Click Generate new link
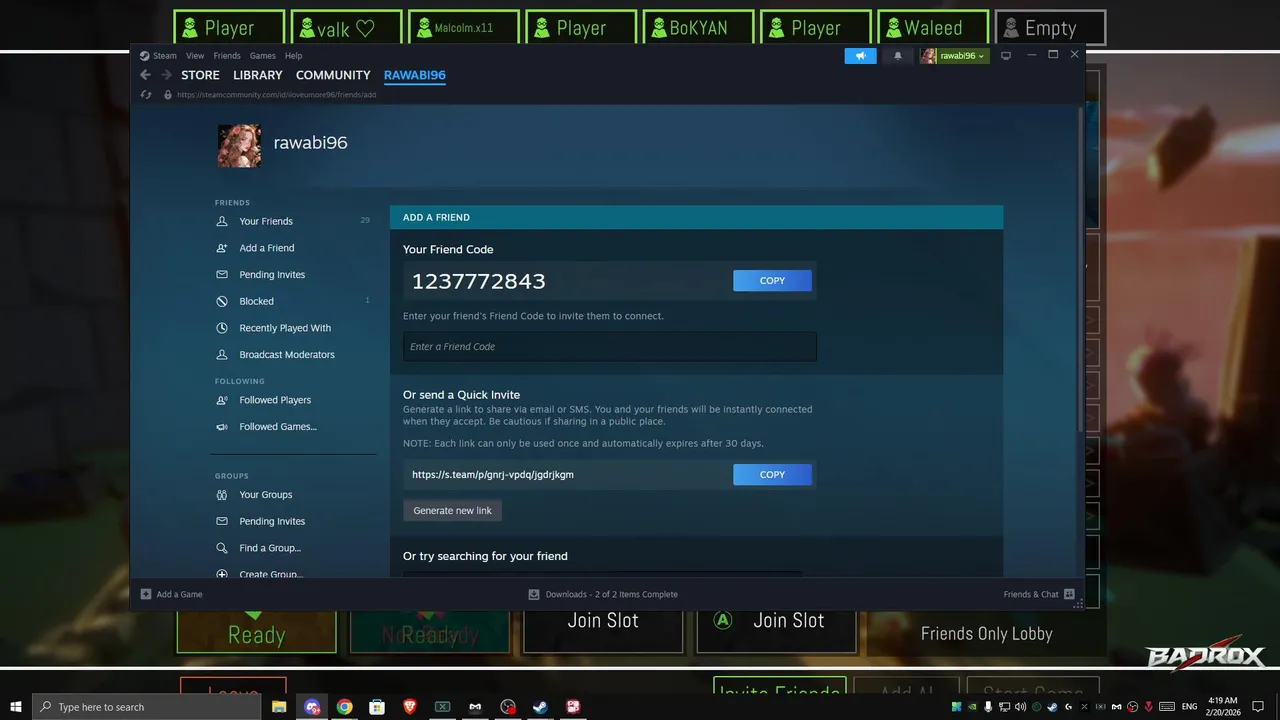1280x720 pixels. (453, 511)
